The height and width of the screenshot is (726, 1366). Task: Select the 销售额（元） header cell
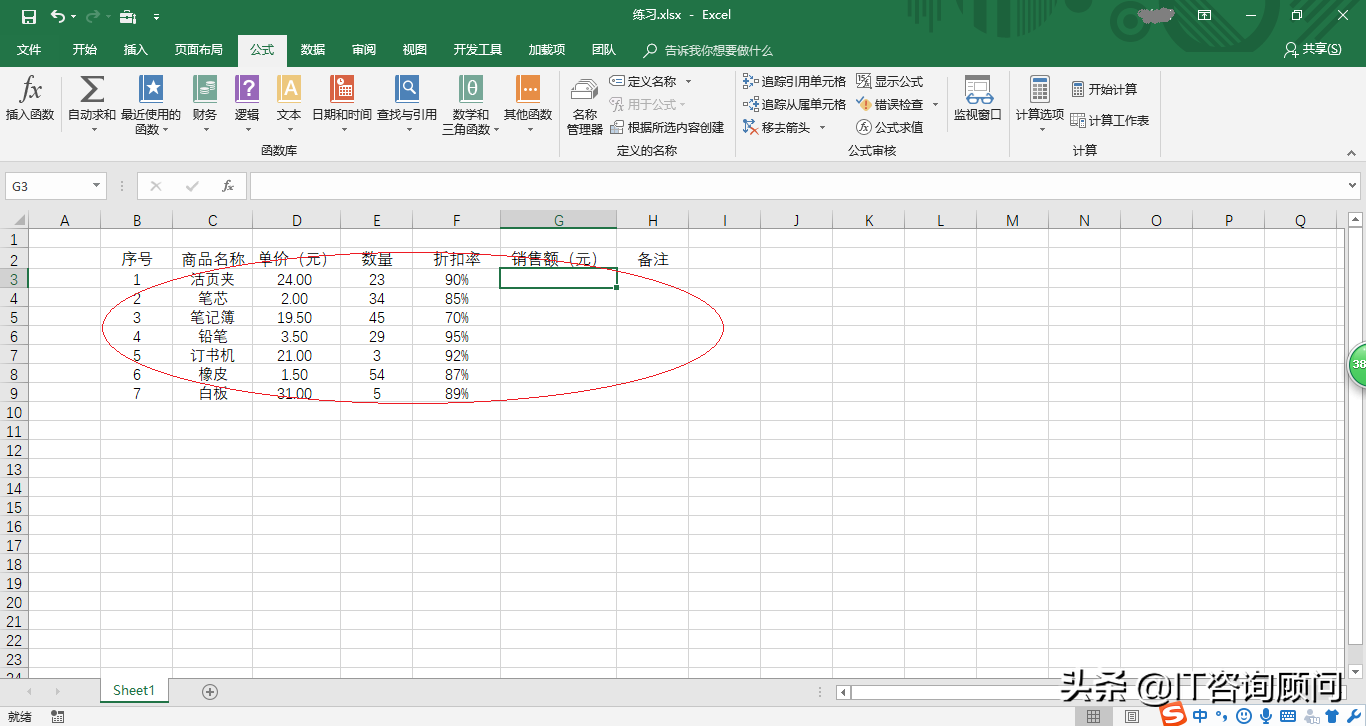558,259
